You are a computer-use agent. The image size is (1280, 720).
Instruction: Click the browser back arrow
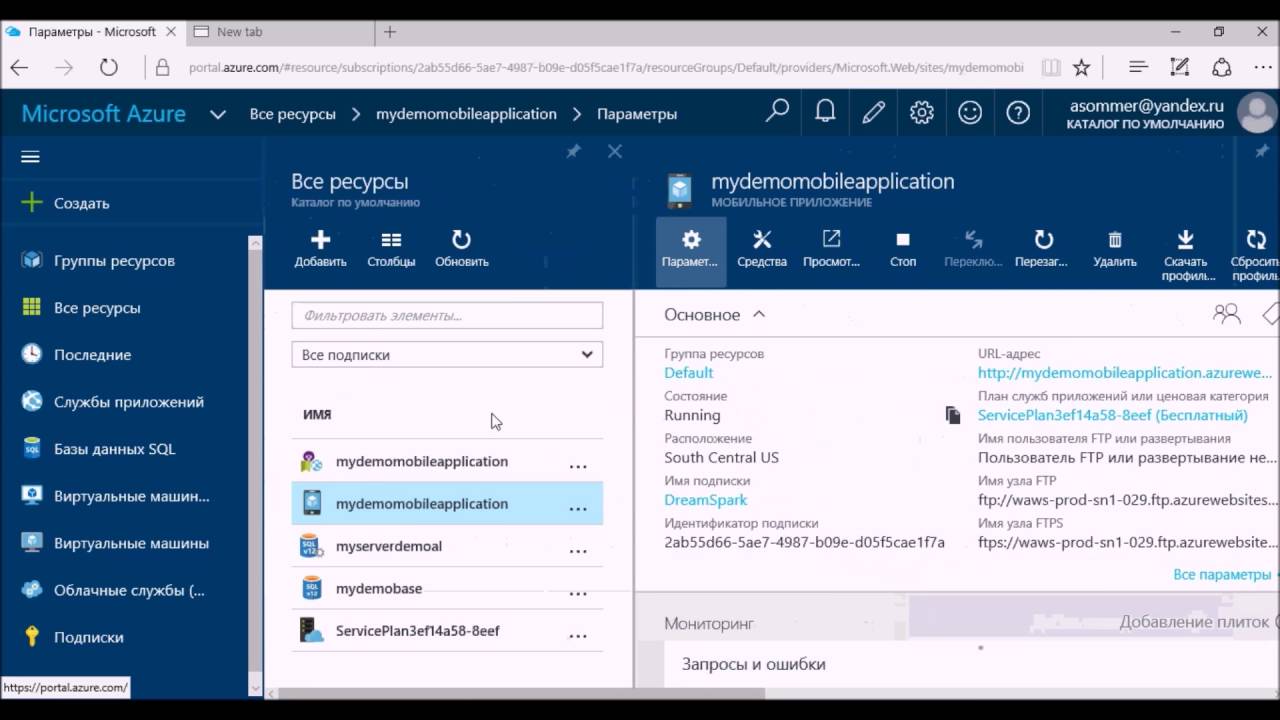[19, 68]
